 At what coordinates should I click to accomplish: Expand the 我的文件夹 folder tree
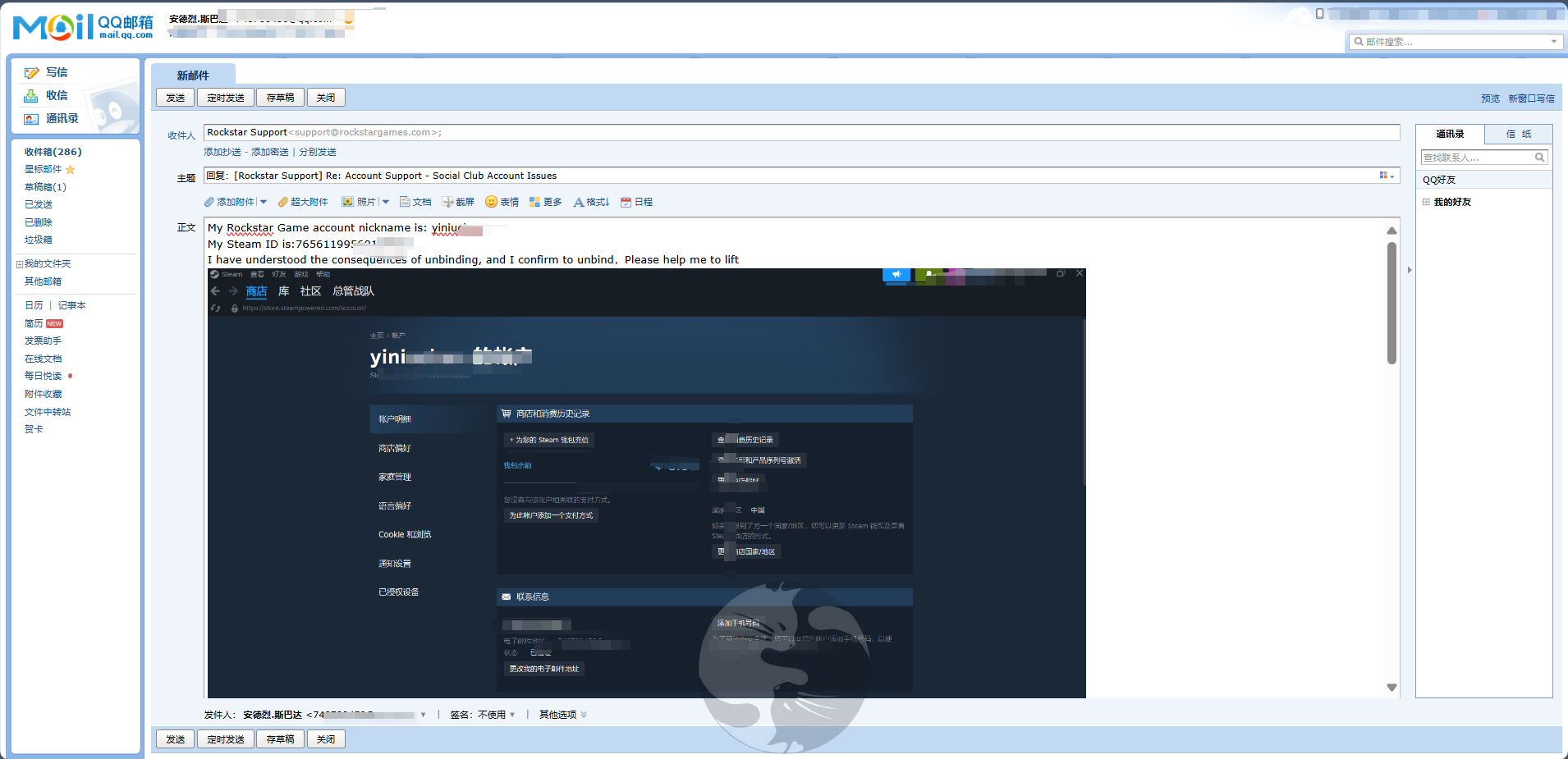19,264
